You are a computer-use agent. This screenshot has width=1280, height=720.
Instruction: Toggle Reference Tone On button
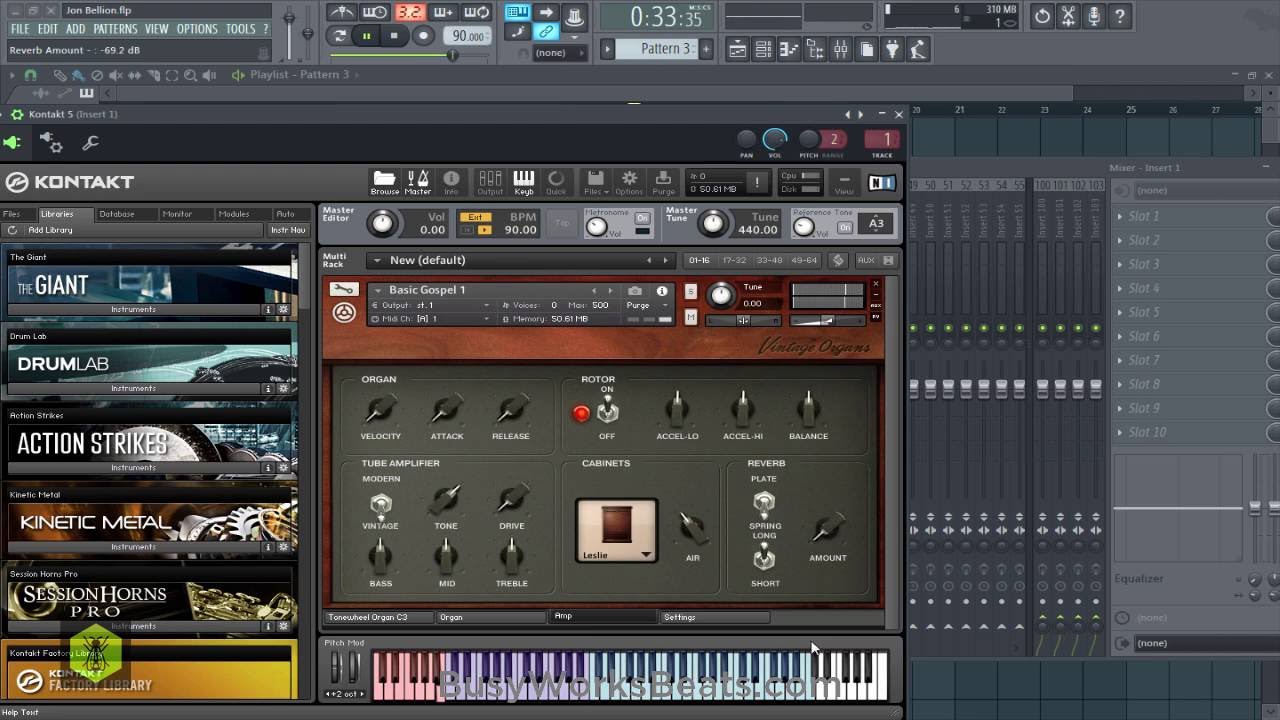(x=845, y=227)
